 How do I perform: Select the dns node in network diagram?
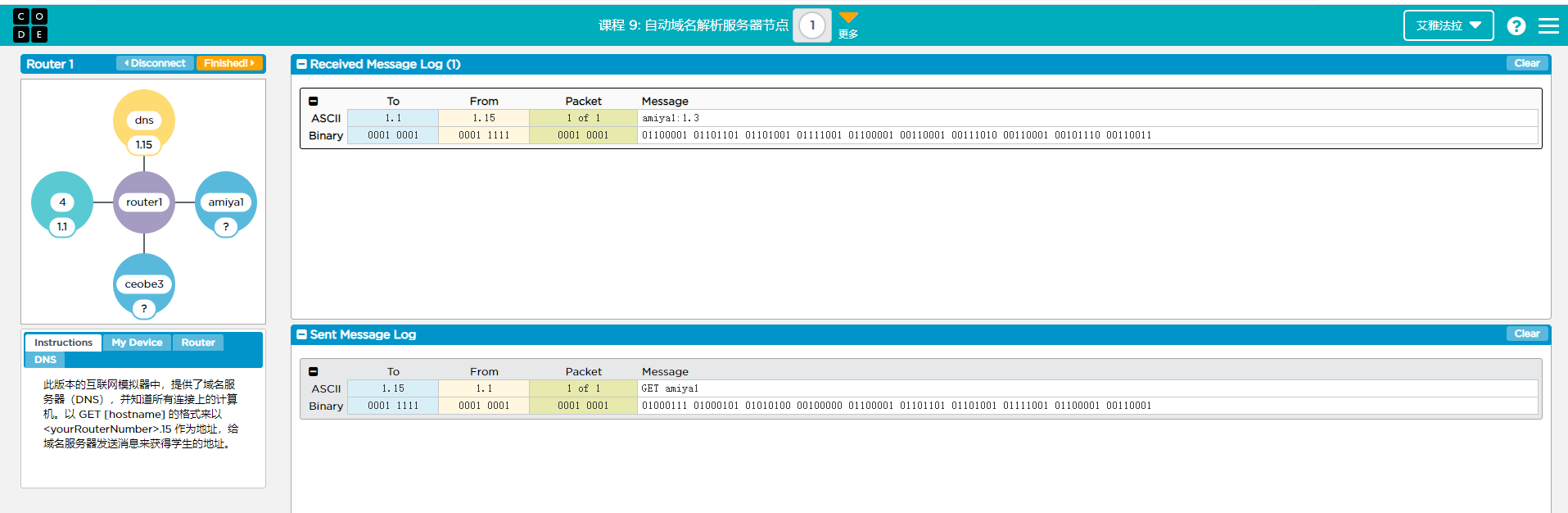tap(144, 120)
